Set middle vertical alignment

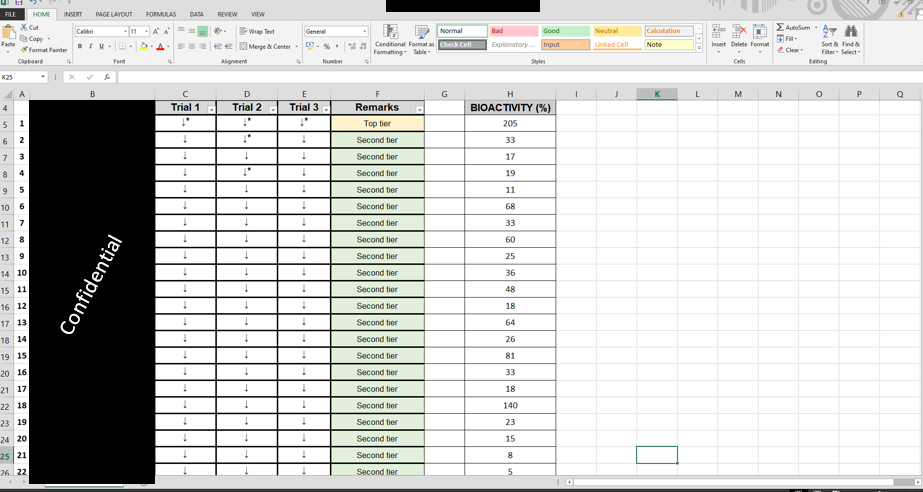point(192,31)
